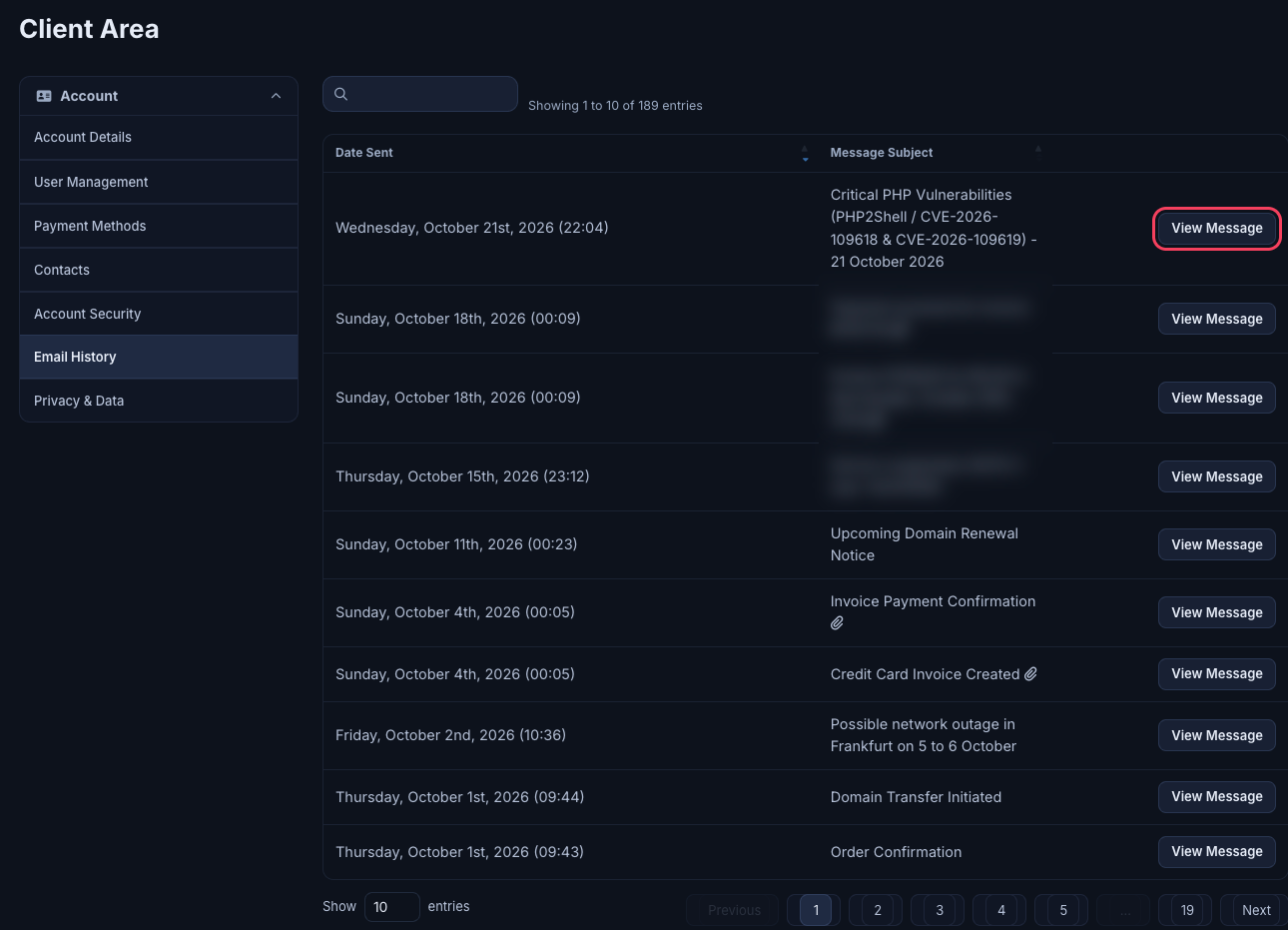The image size is (1288, 930).
Task: View message sent October 15th at 23:12
Action: click(1217, 477)
